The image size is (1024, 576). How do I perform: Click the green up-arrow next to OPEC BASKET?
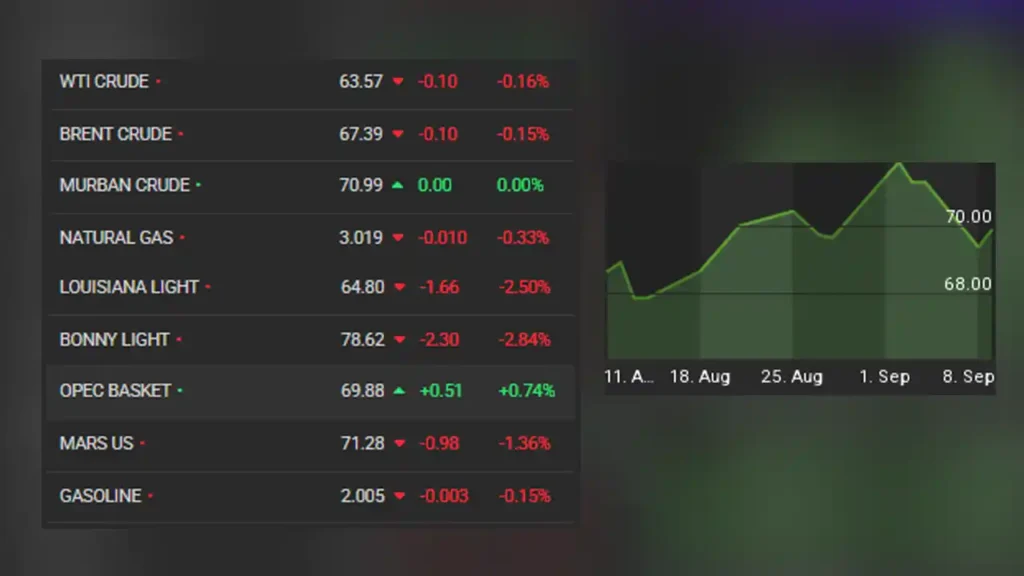coord(399,392)
